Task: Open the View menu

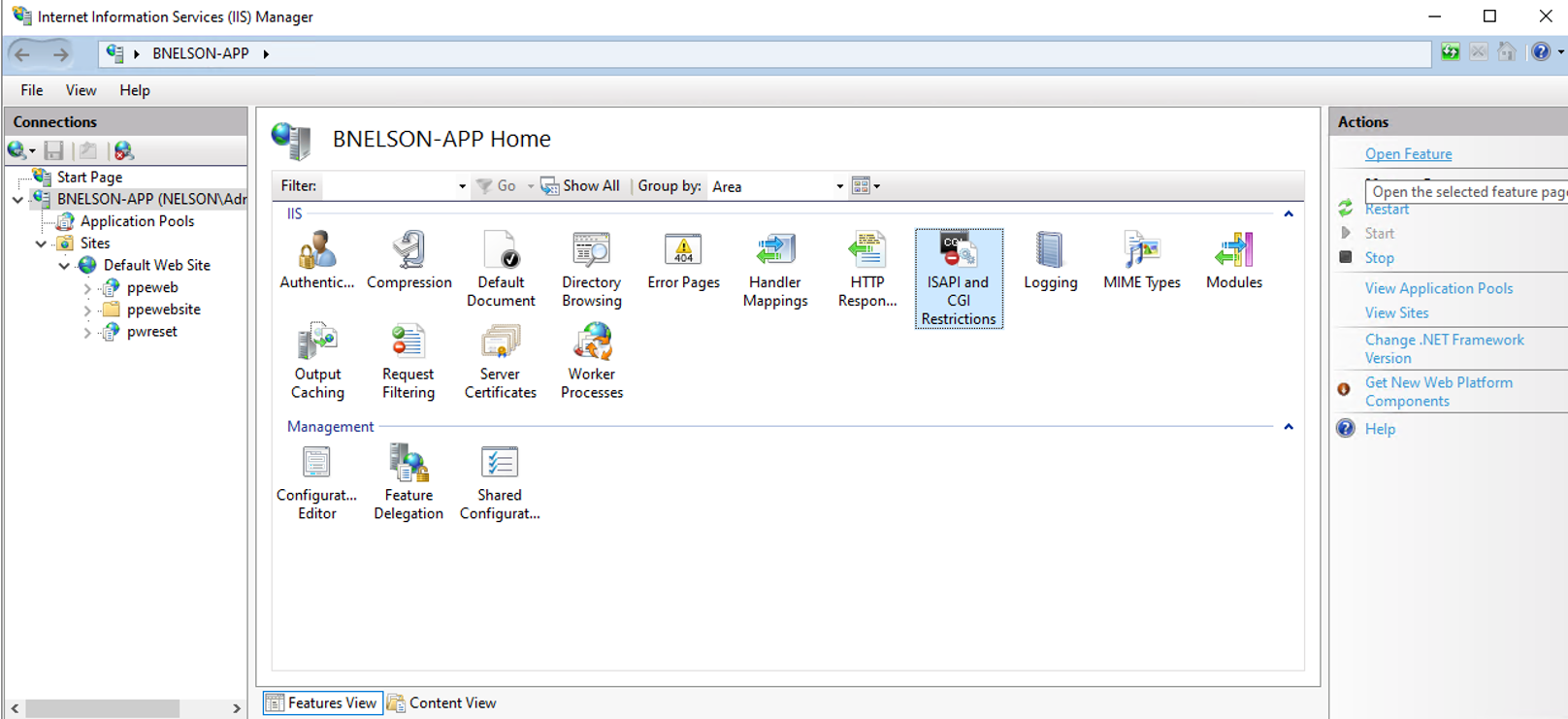Action: pos(81,90)
